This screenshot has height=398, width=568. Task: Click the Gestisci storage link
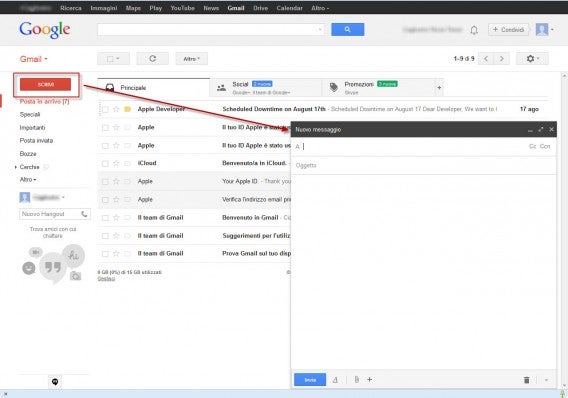point(106,278)
